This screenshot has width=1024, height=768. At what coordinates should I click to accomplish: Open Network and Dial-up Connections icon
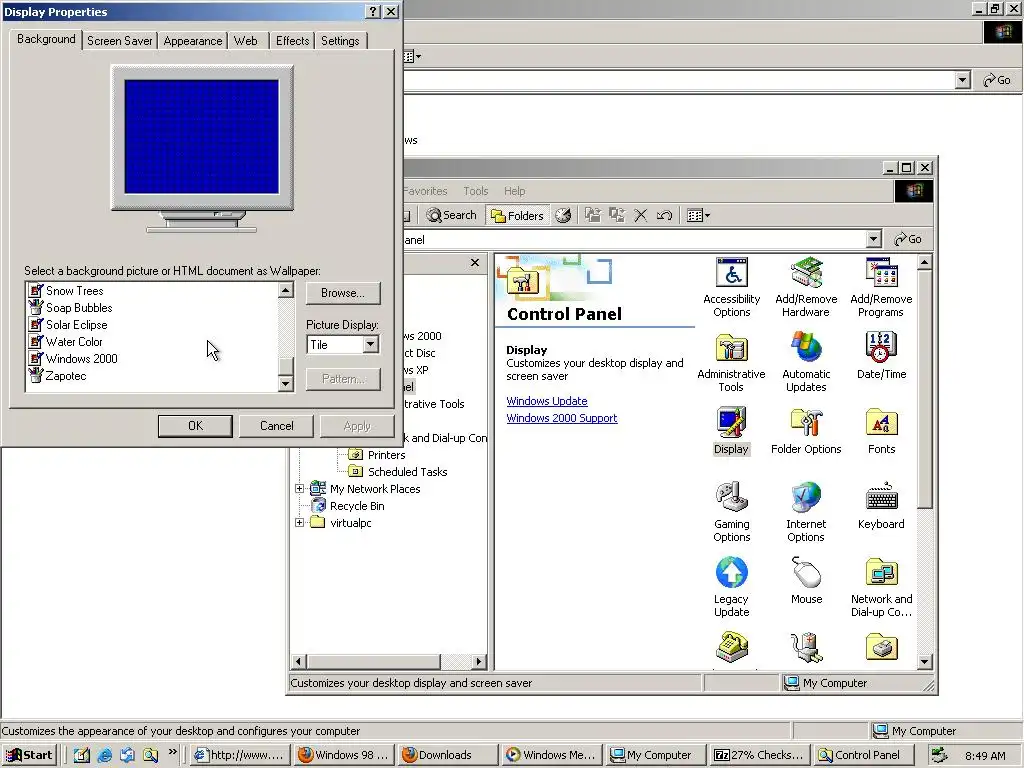tap(881, 587)
